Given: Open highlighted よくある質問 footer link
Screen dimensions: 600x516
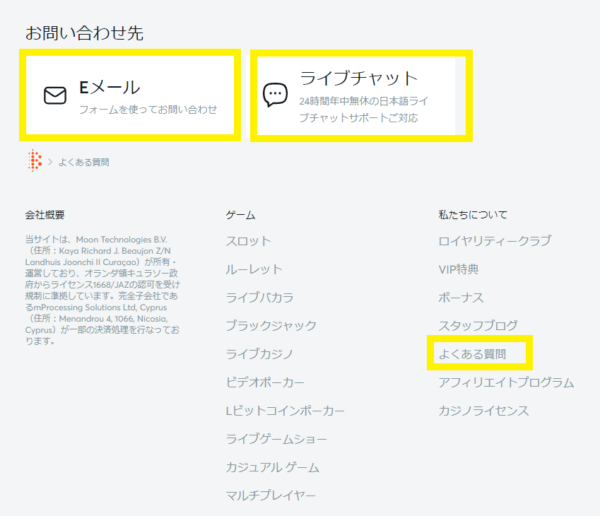Looking at the screenshot, I should pos(473,354).
